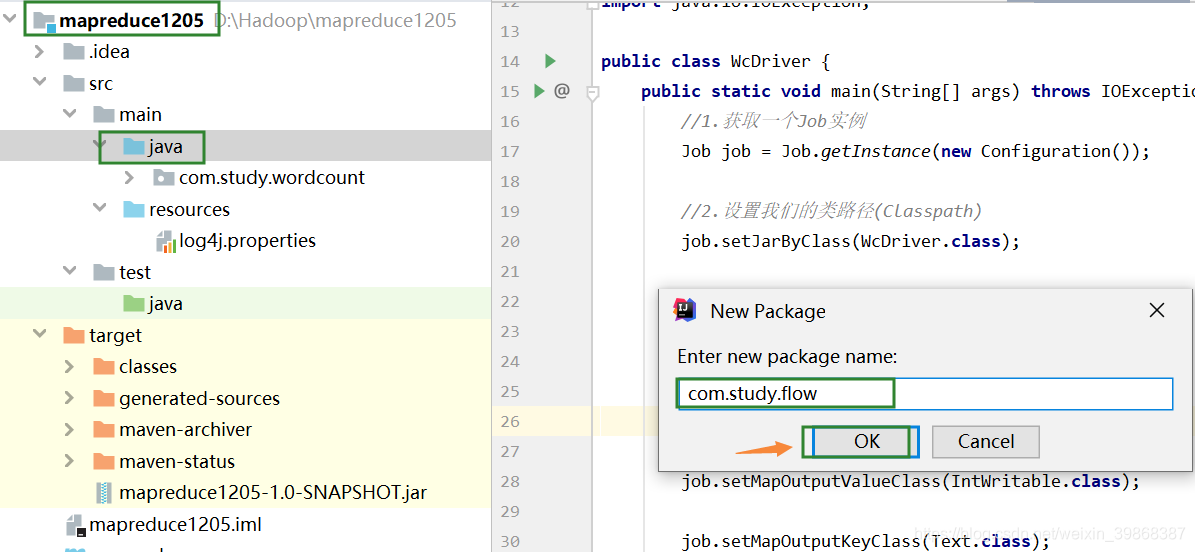Toggle code fold marker on line 15

pos(593,92)
